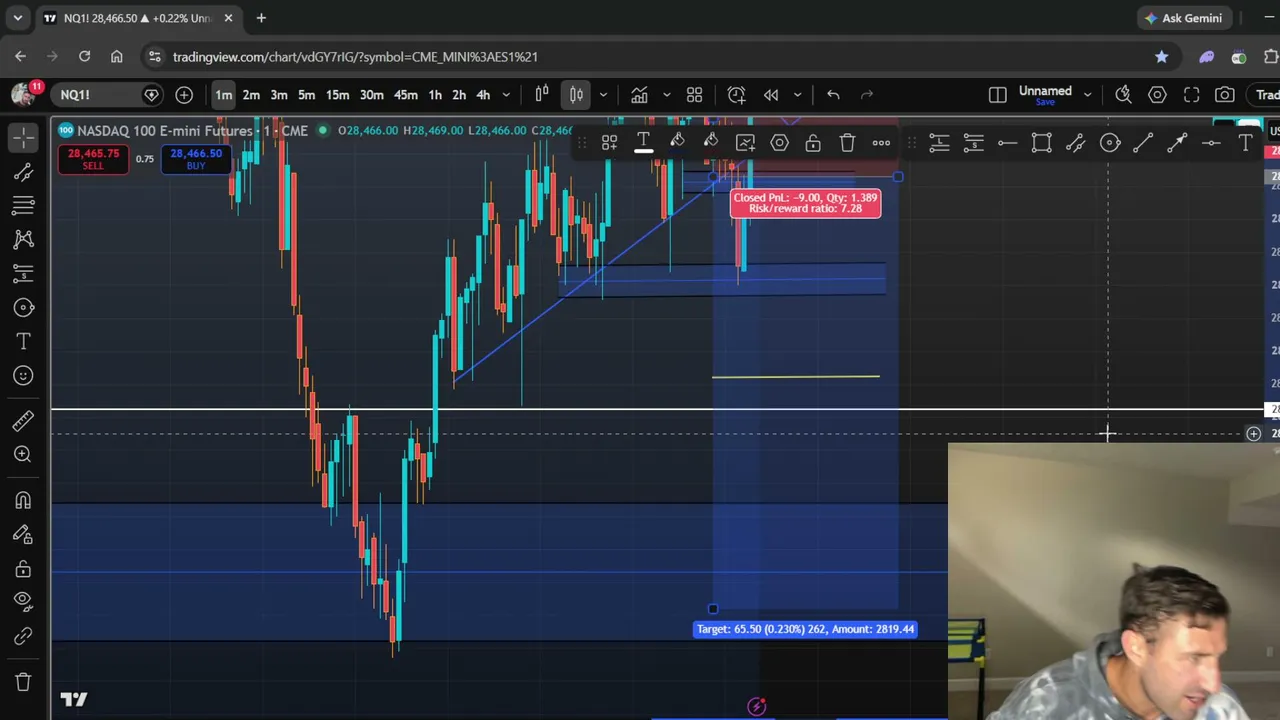Change text color in floating toolbar
Screen dimensions: 1280x720
click(643, 143)
